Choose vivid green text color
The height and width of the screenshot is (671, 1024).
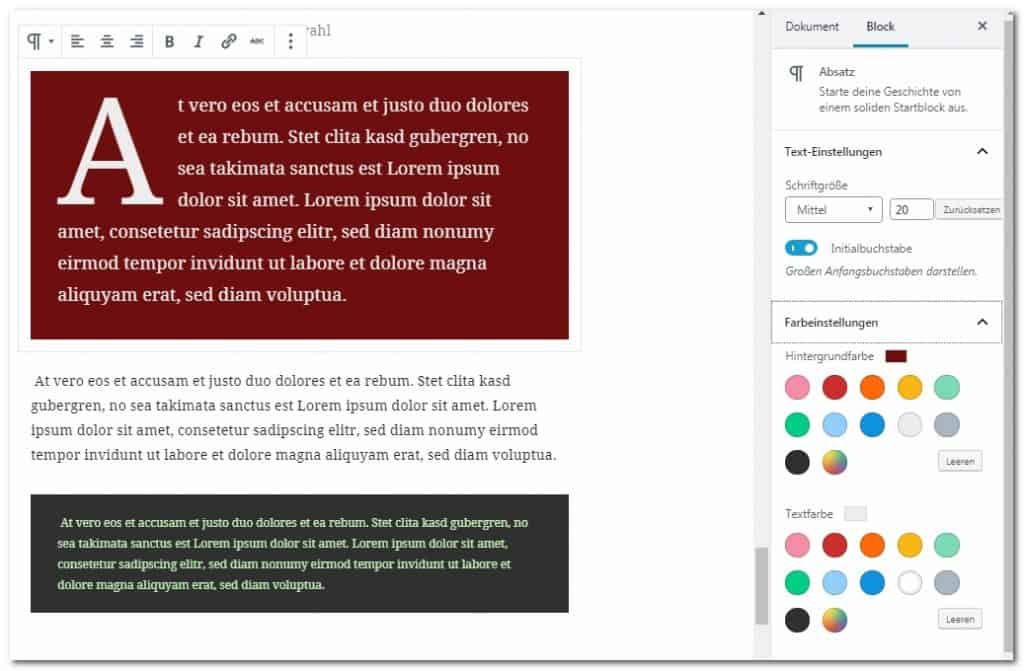point(797,583)
